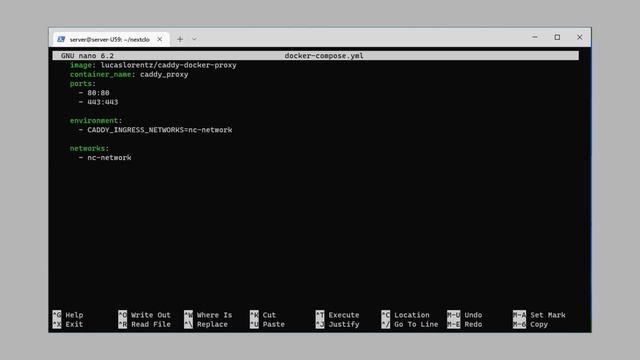640x360 pixels.
Task: Open a new terminal tab with plus
Action: tap(180, 39)
